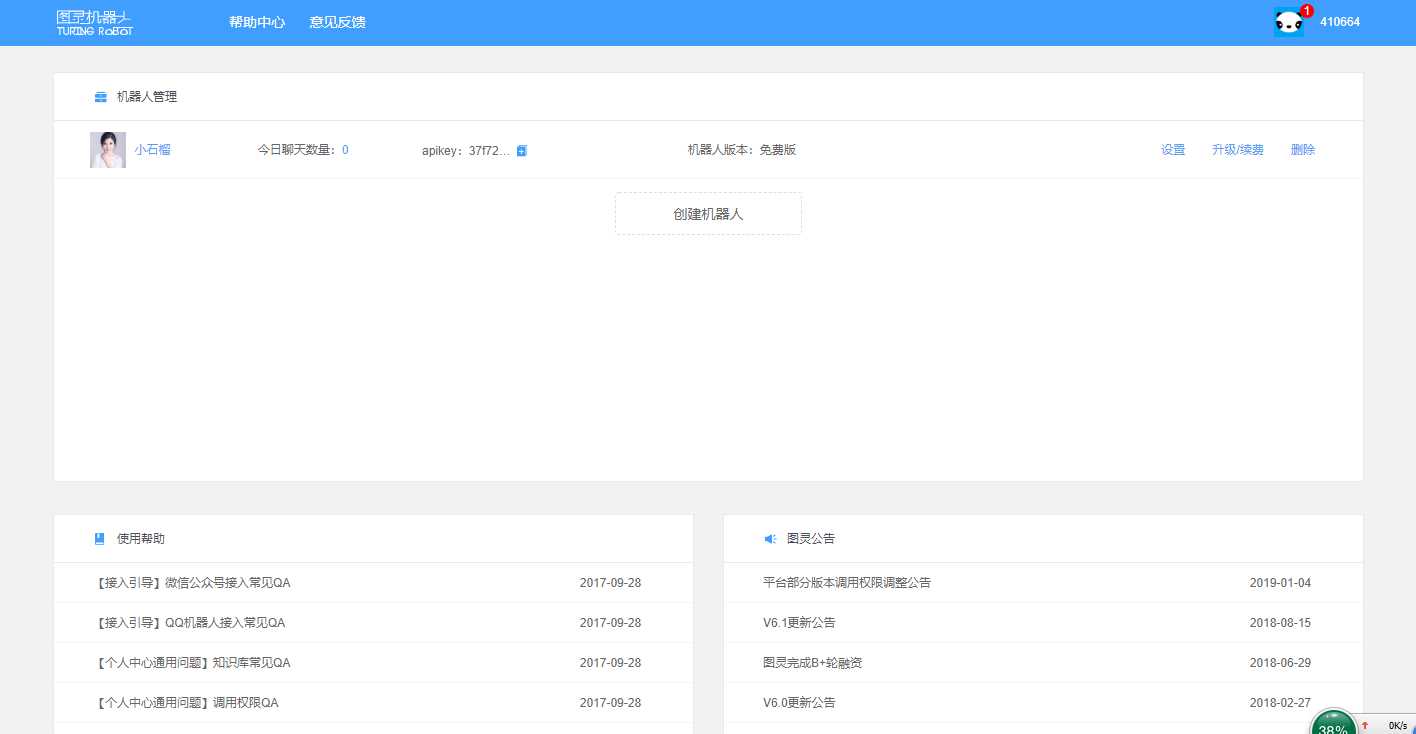Viewport: 1416px width, 734px height.
Task: Click the panda user avatar
Action: pyautogui.click(x=1289, y=22)
